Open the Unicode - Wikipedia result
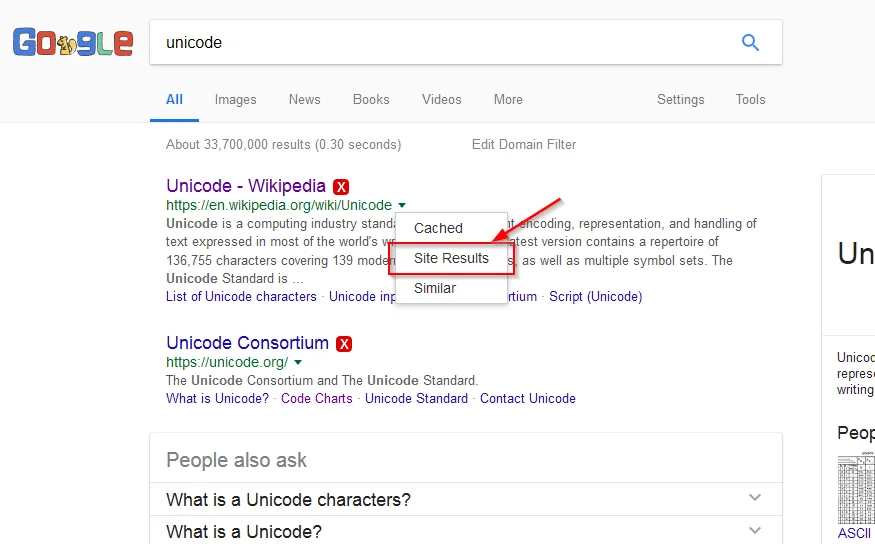 coord(246,186)
